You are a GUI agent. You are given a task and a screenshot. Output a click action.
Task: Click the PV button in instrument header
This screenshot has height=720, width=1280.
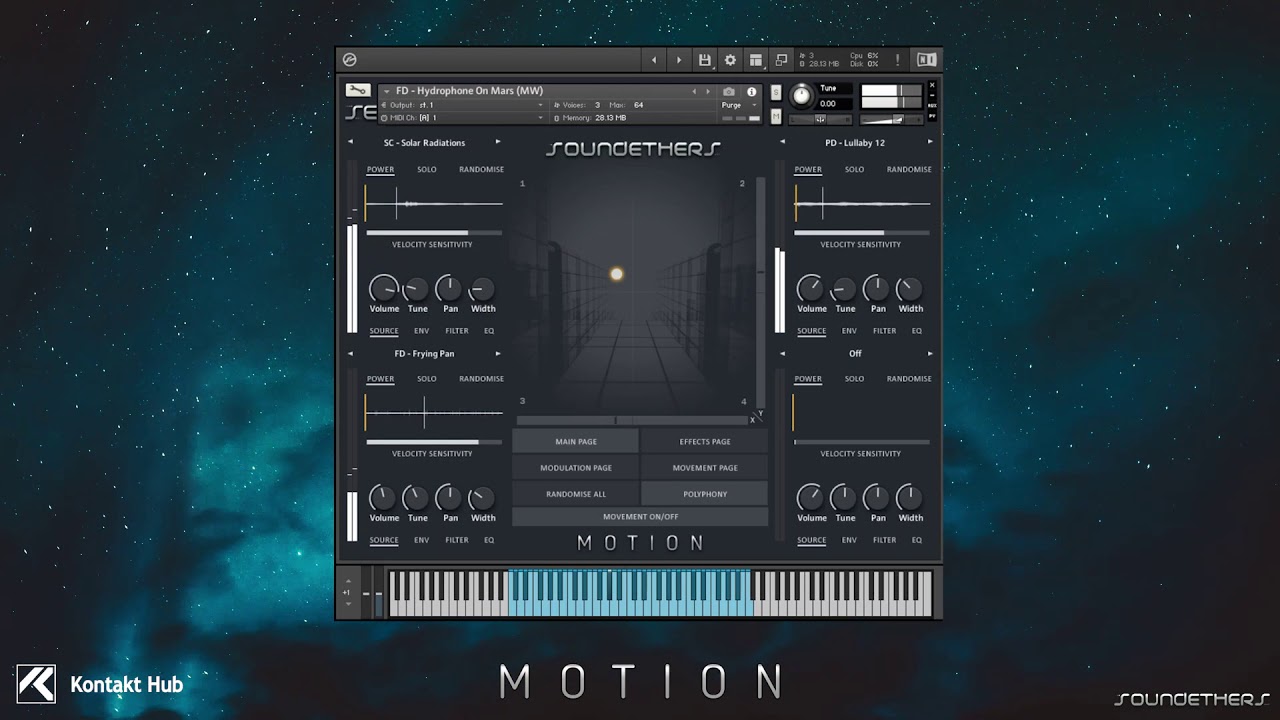click(x=932, y=116)
